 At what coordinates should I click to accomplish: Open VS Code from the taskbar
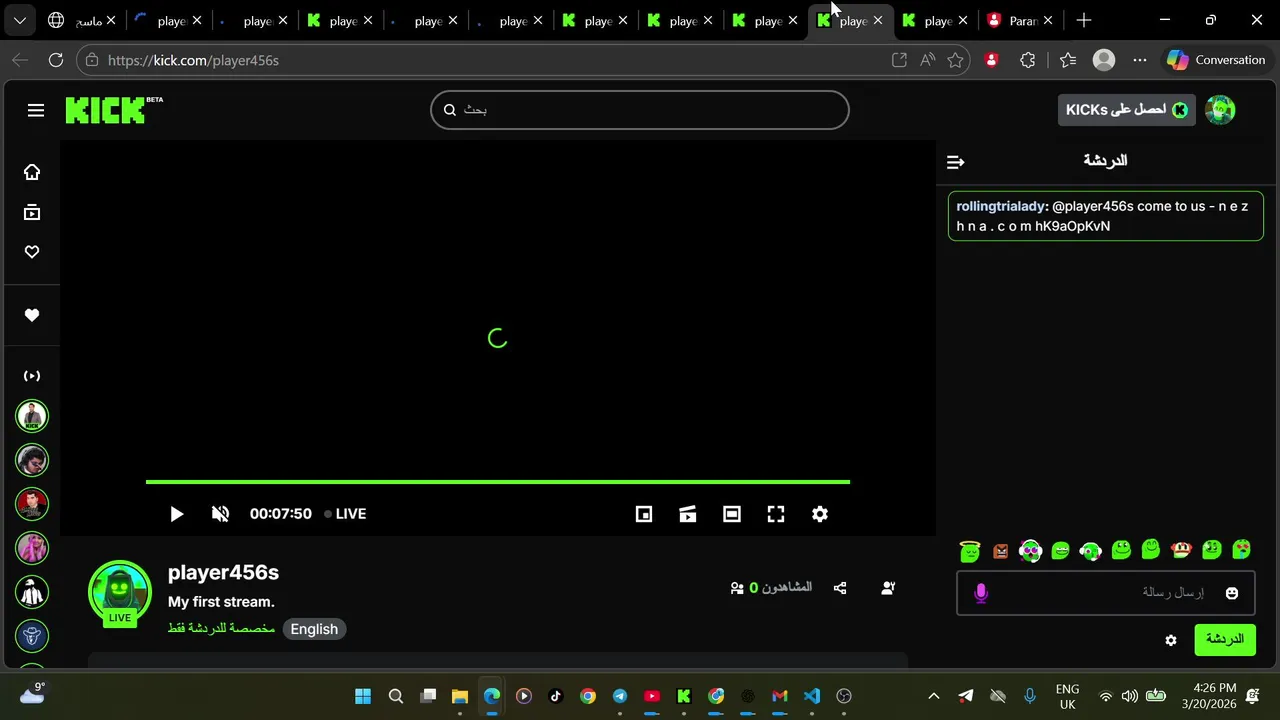click(812, 696)
